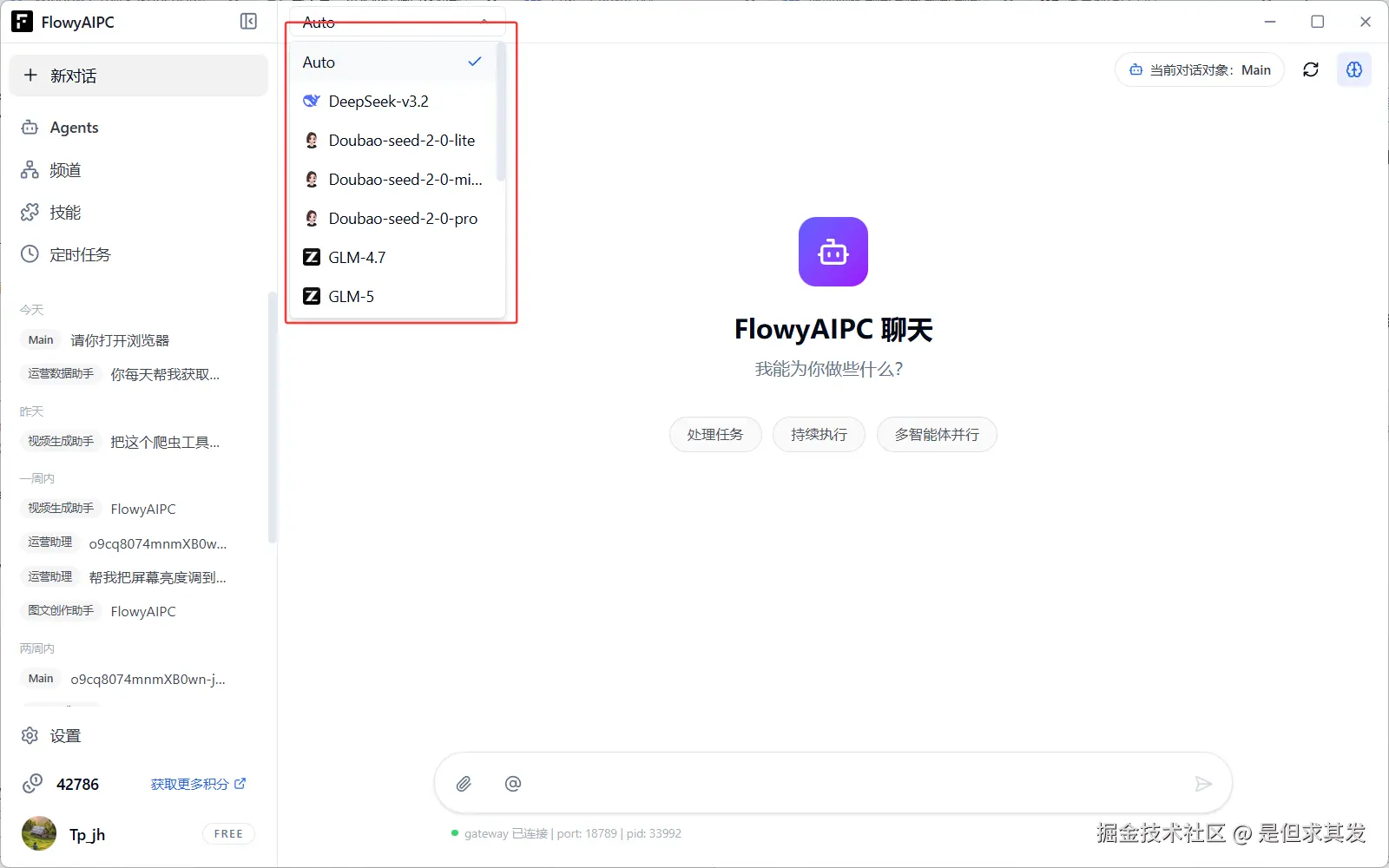Click the Tp_jh user avatar thumbnail
The height and width of the screenshot is (868, 1389).
click(x=37, y=833)
